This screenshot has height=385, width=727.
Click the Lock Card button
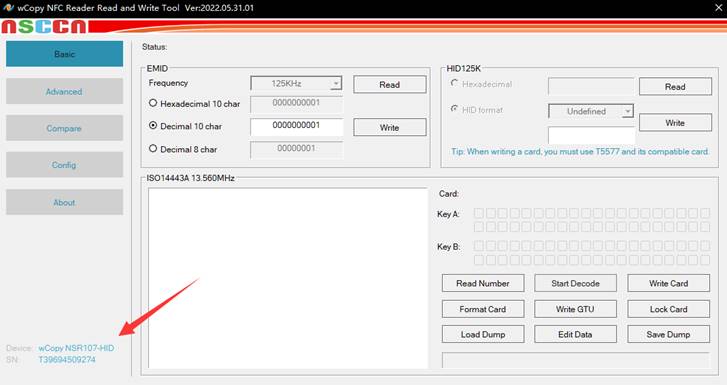(669, 309)
